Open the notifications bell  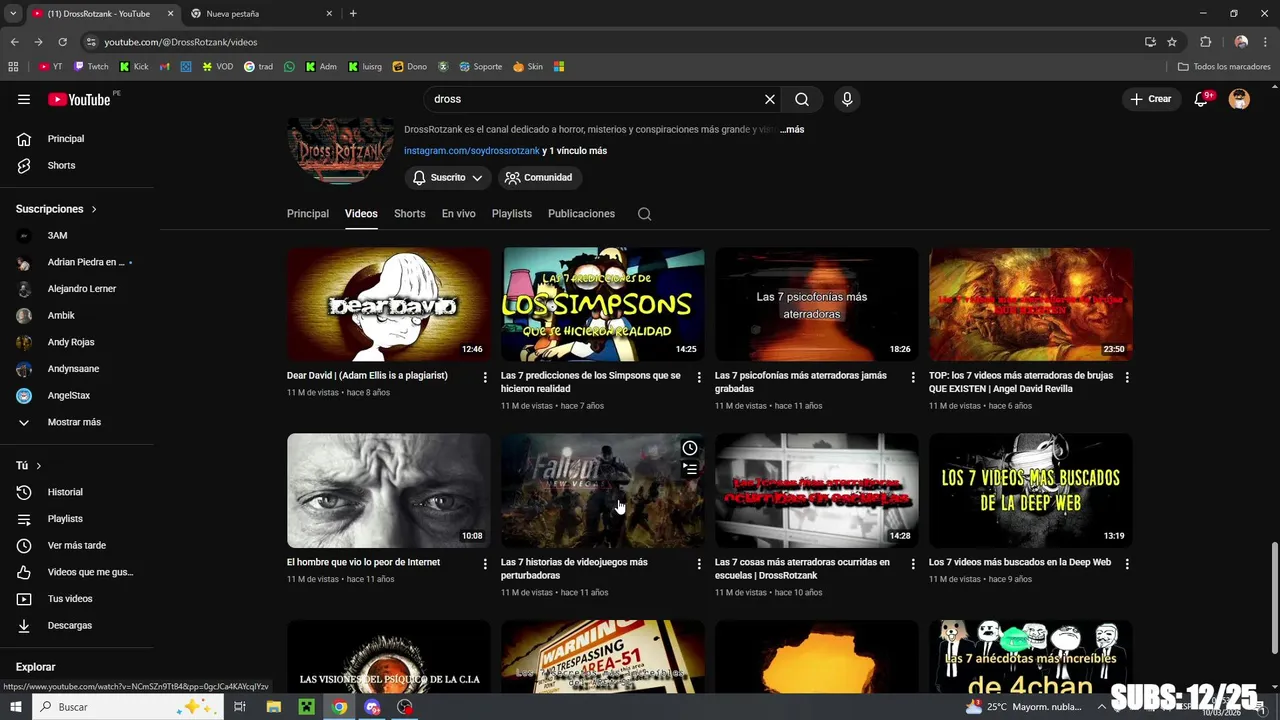[1202, 99]
